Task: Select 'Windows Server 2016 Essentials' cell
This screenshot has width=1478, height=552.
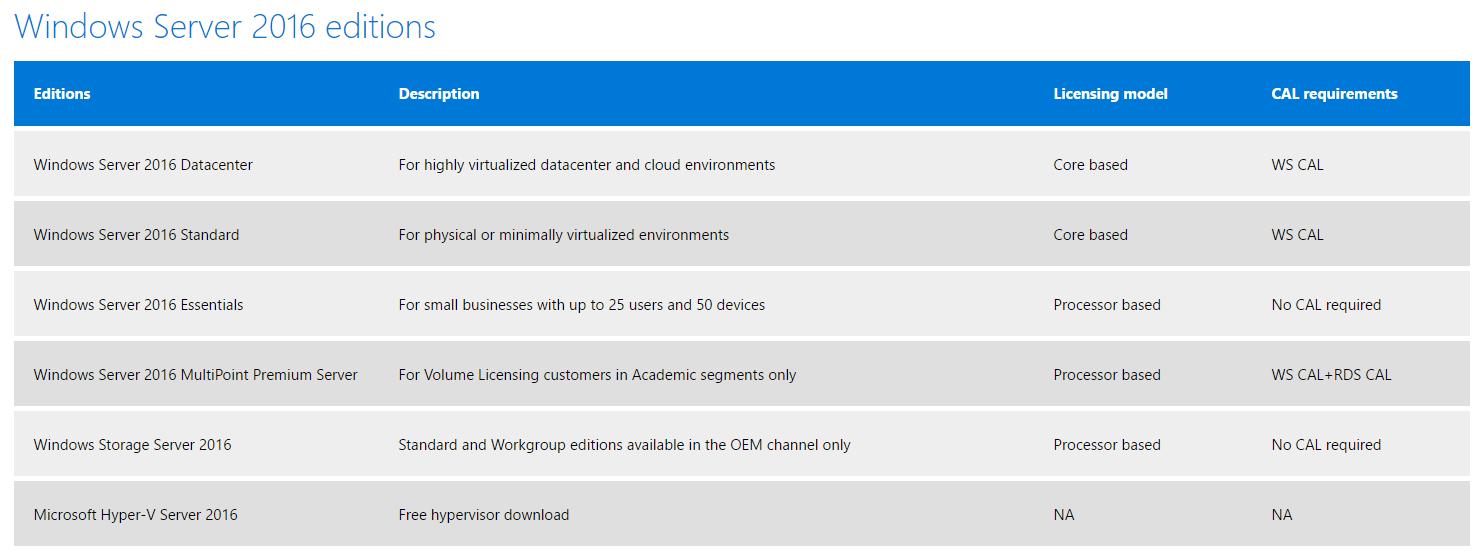Action: click(x=138, y=305)
